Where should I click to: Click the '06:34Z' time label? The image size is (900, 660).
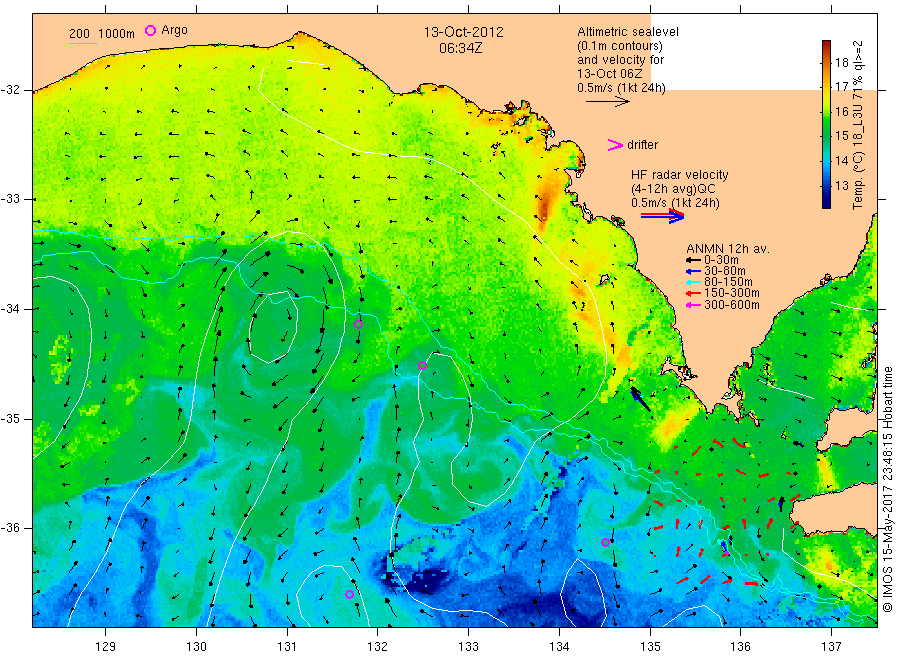(460, 48)
